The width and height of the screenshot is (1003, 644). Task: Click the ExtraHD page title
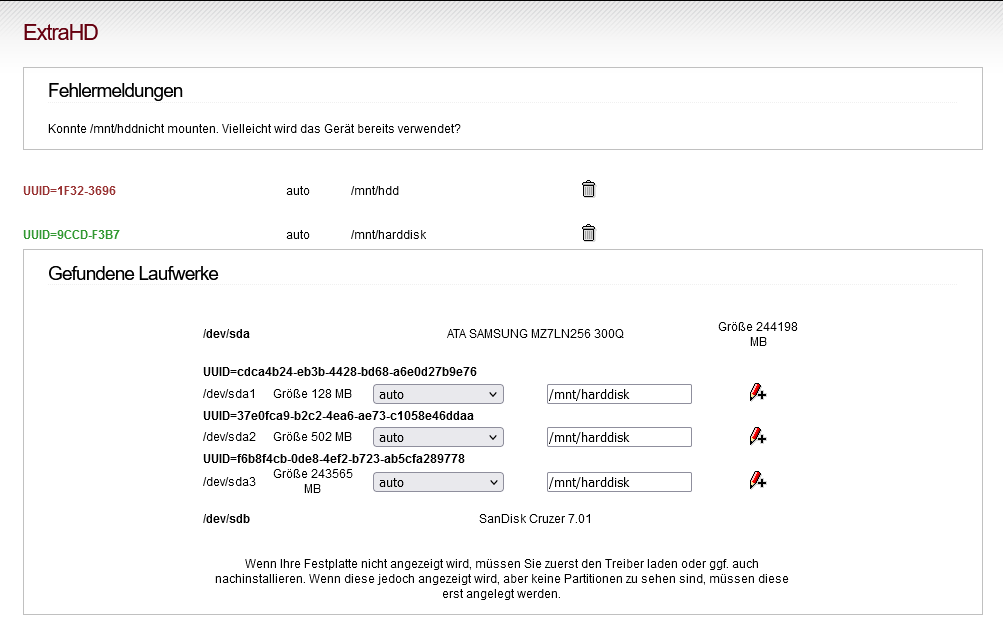point(61,33)
